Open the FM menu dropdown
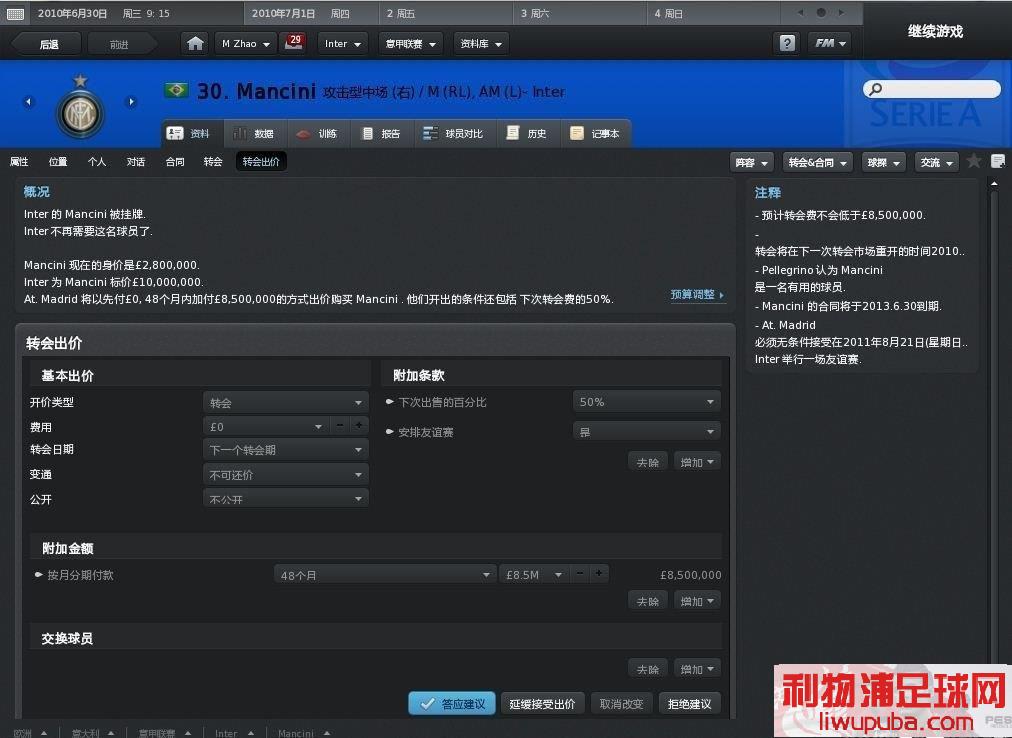1012x738 pixels. coord(830,43)
